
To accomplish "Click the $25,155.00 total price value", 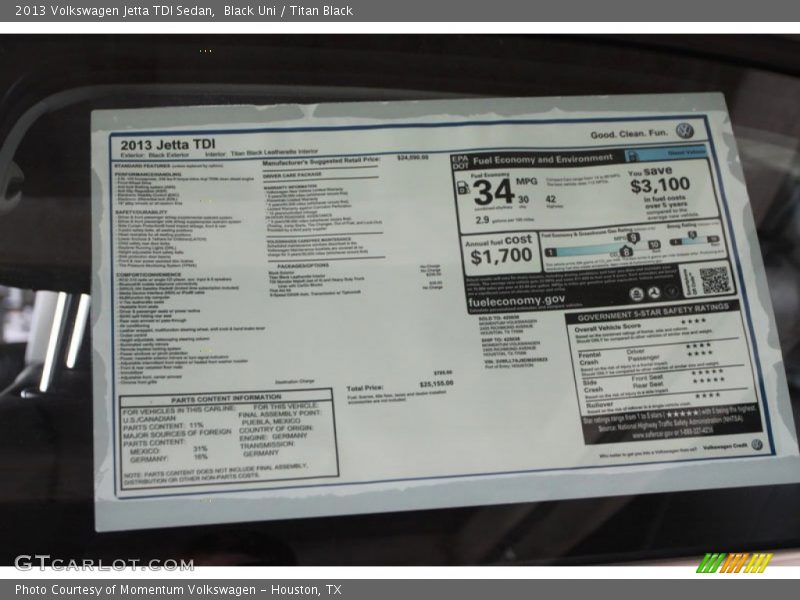I will click(x=436, y=383).
